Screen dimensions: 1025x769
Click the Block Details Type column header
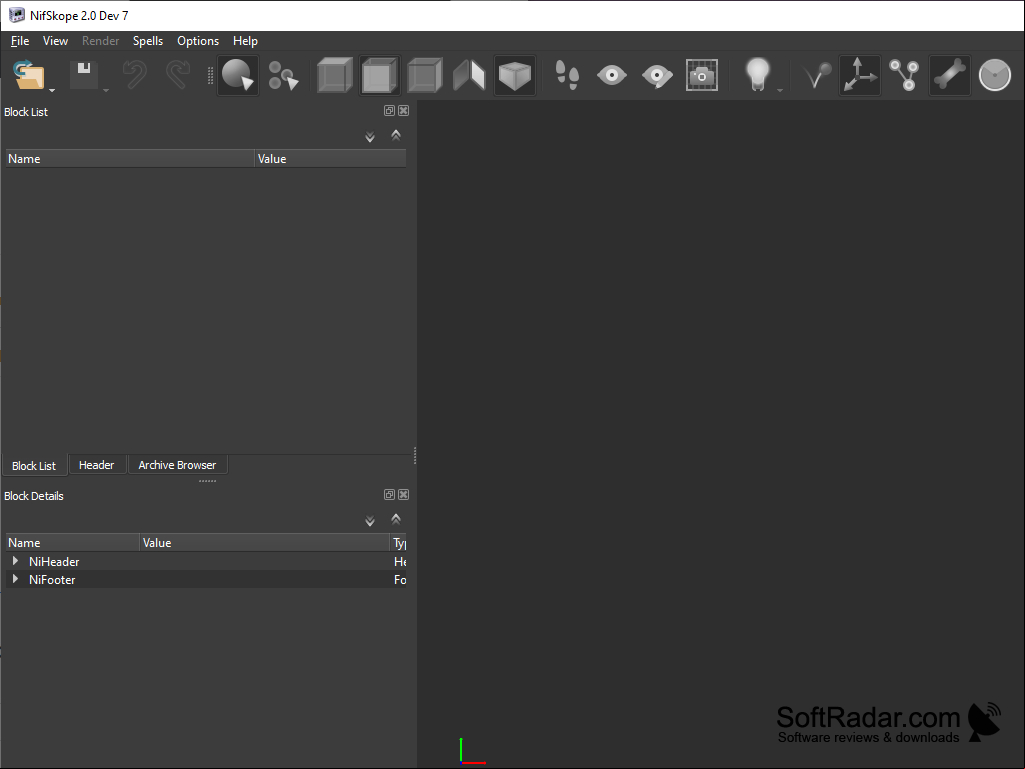coord(399,543)
